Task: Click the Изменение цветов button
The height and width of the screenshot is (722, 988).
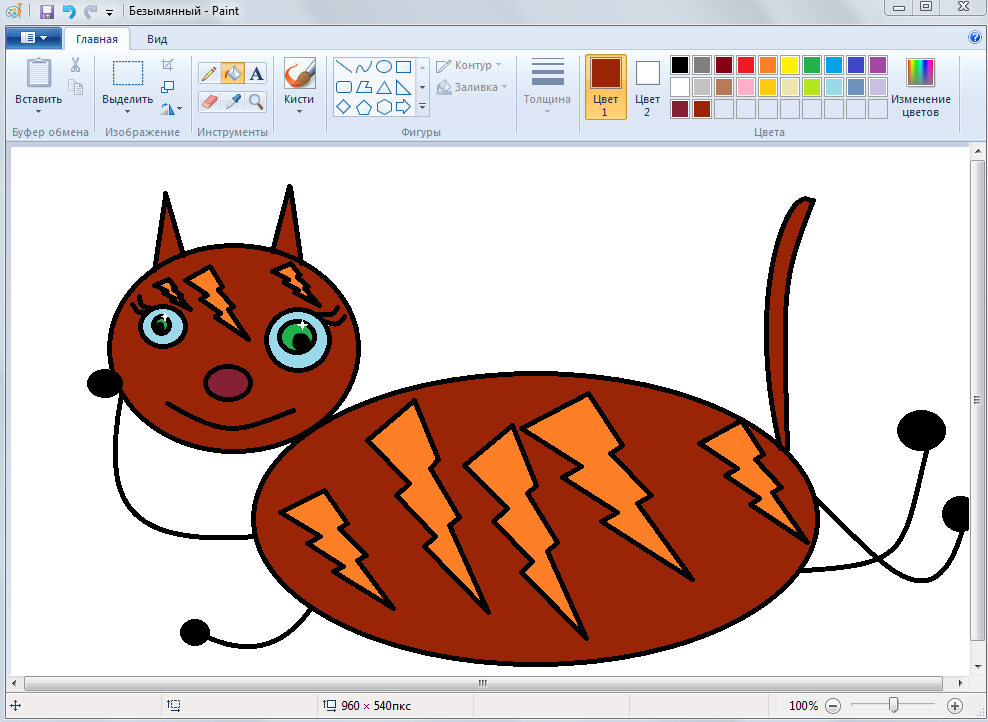Action: (x=920, y=87)
